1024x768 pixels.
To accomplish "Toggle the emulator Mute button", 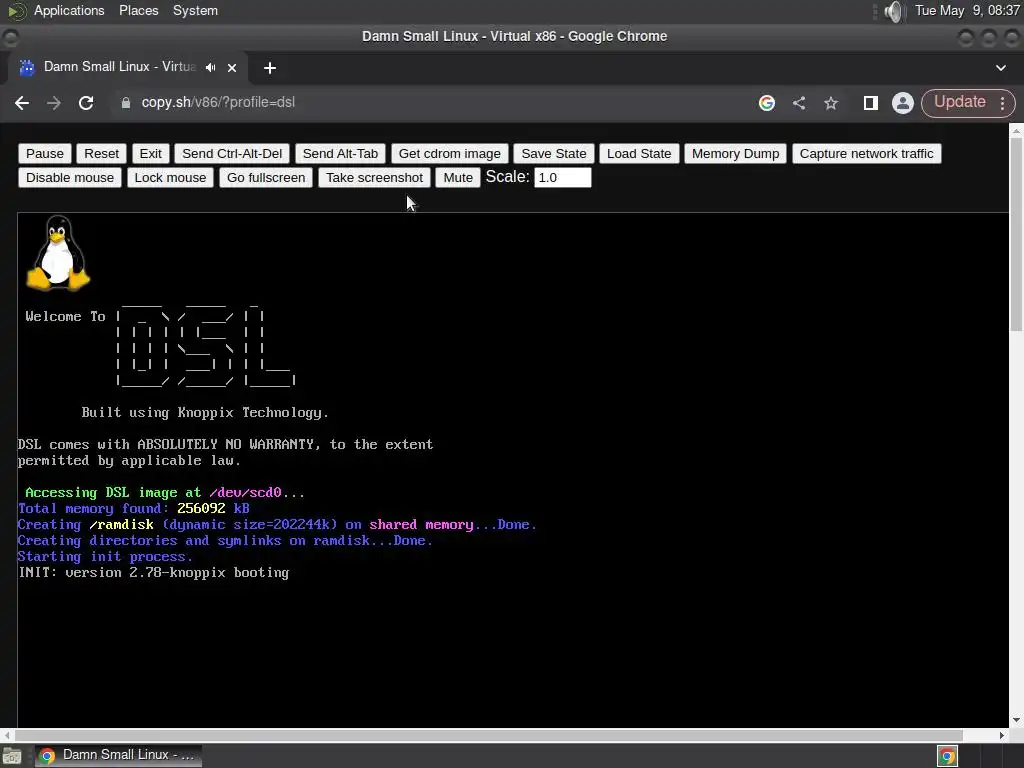I will coord(458,178).
